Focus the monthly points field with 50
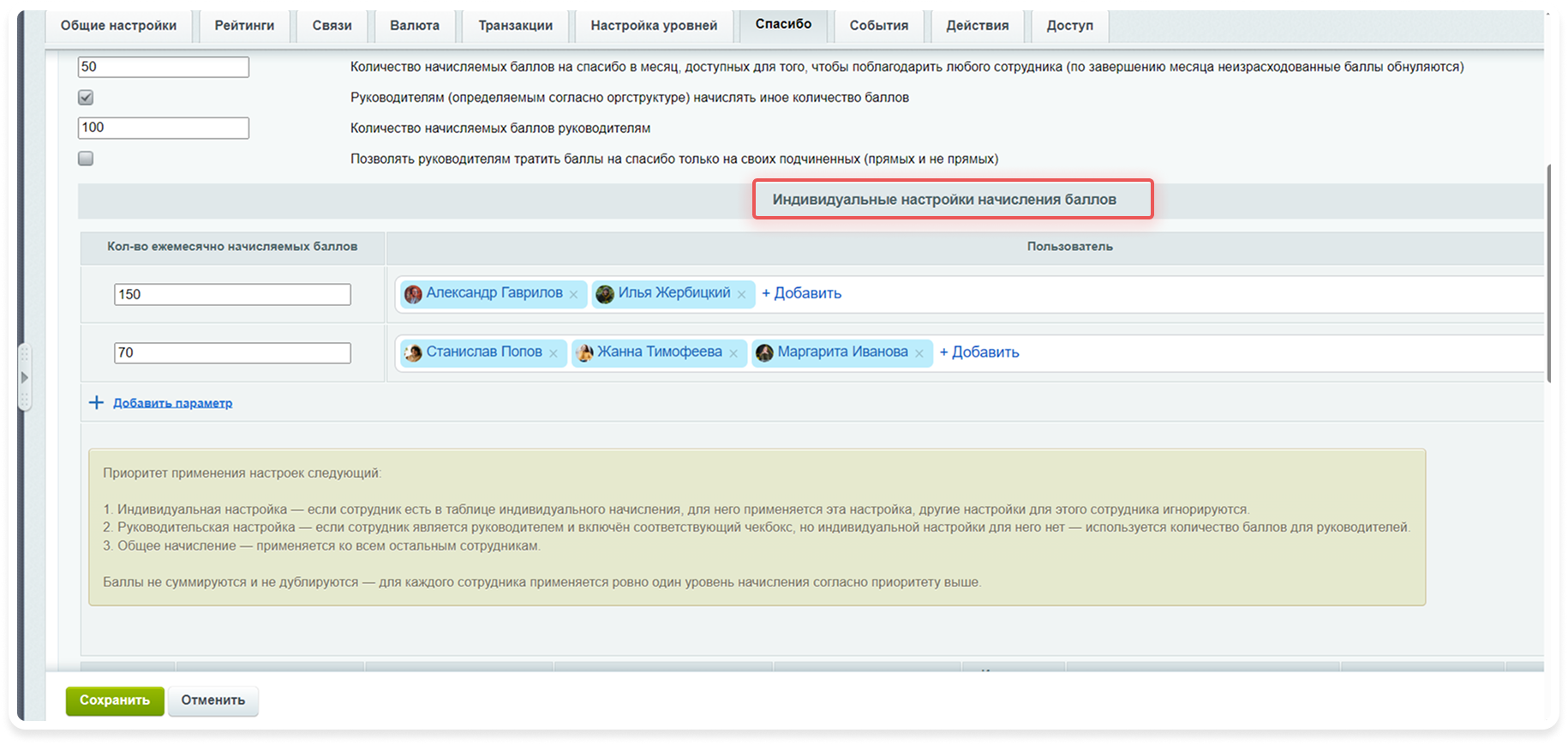 coord(163,67)
